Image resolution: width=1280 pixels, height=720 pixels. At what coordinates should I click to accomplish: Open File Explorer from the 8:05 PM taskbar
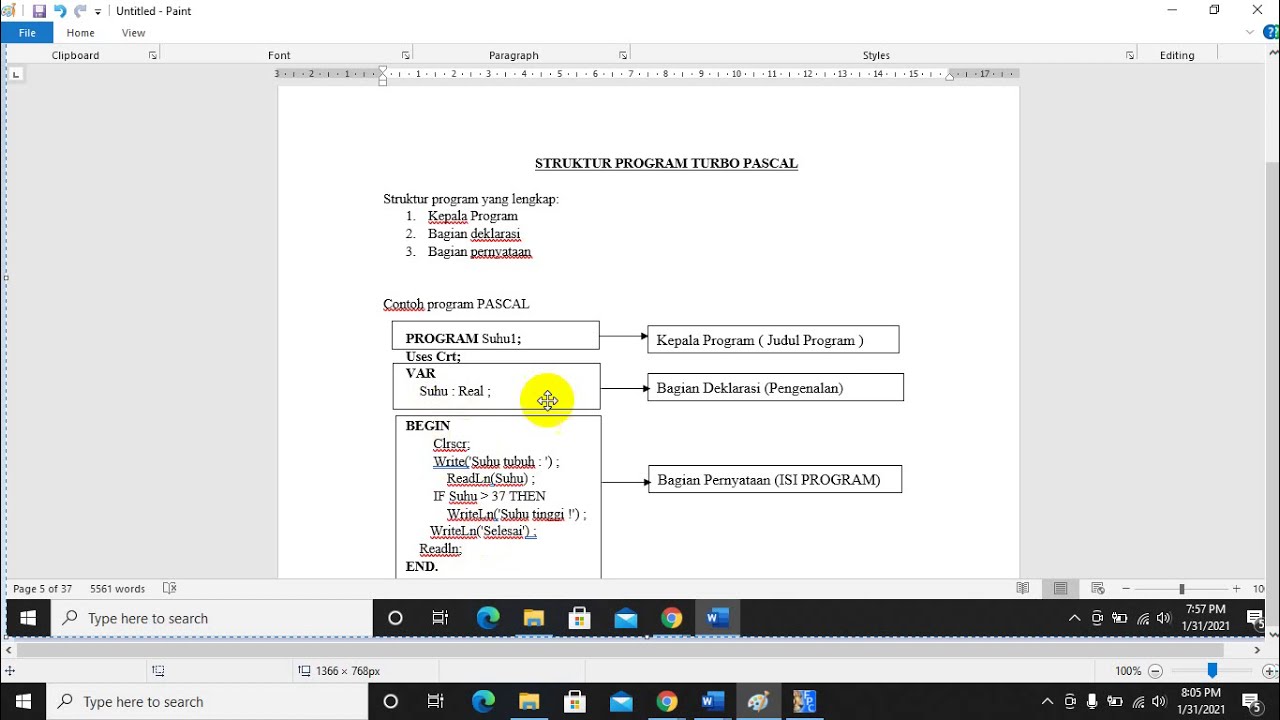click(x=529, y=701)
